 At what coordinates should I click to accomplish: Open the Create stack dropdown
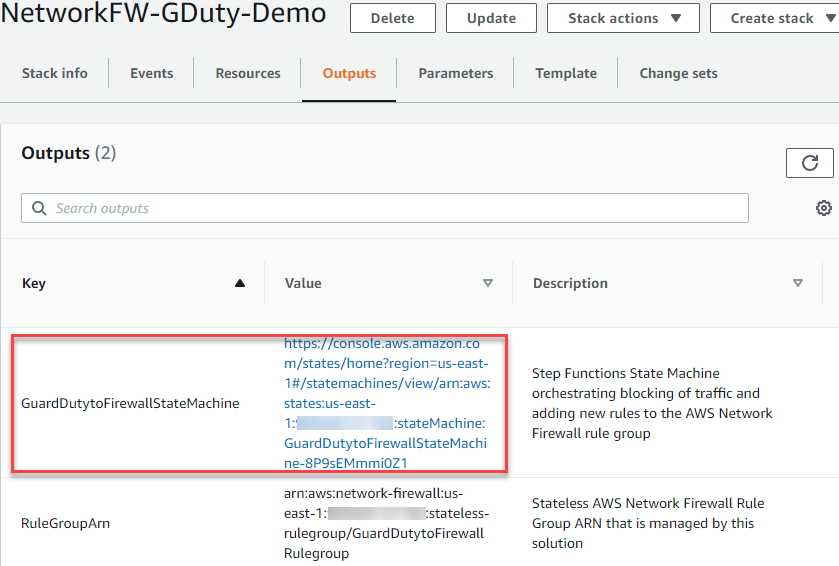(x=777, y=18)
